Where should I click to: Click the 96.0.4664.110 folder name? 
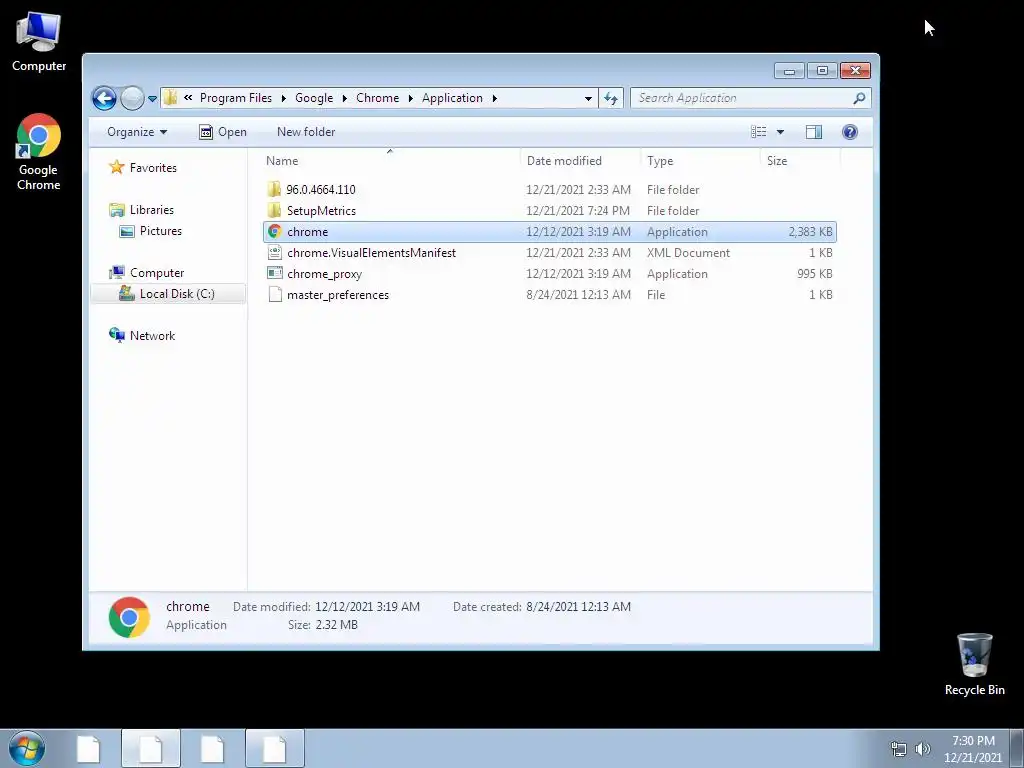pos(321,189)
